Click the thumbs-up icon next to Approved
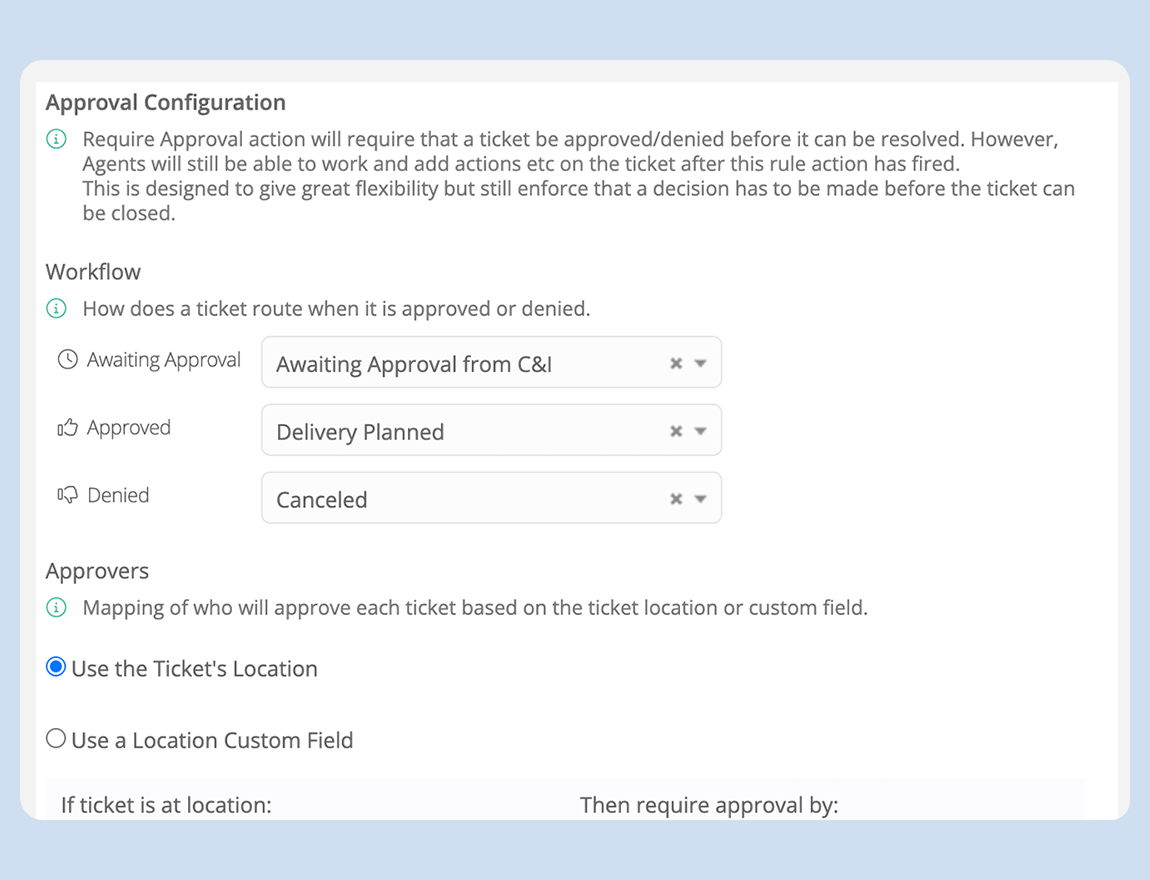Image resolution: width=1150 pixels, height=880 pixels. (67, 428)
